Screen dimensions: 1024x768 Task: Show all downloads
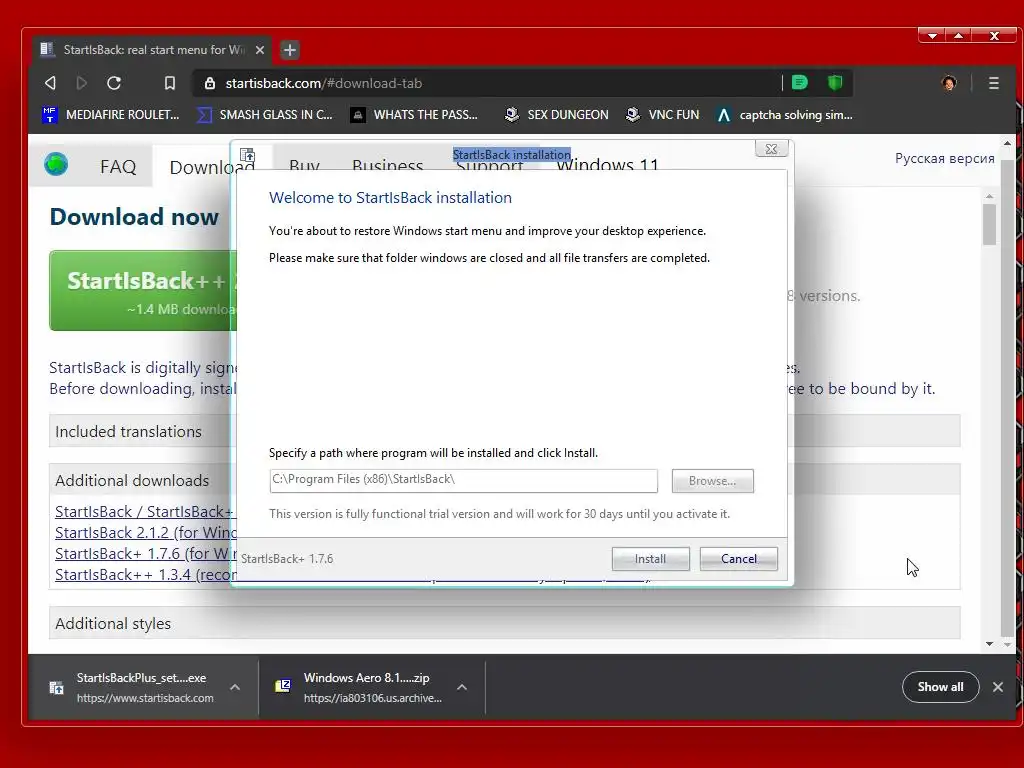click(940, 687)
